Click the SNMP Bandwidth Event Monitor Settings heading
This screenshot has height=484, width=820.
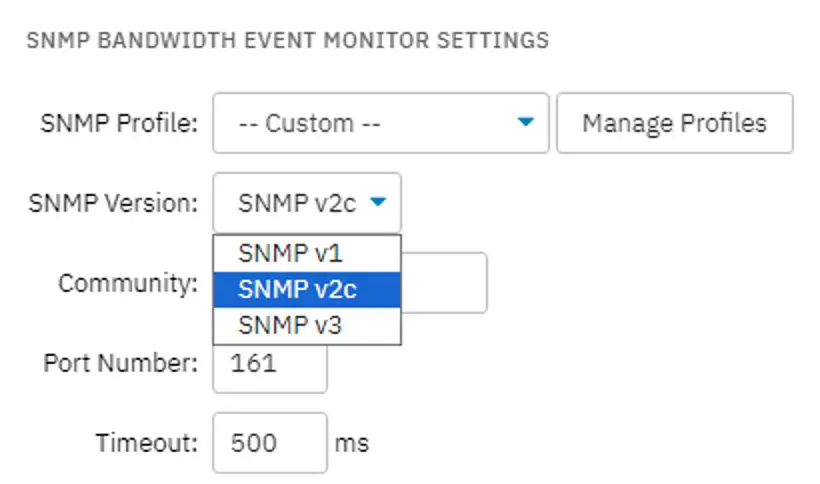(288, 40)
